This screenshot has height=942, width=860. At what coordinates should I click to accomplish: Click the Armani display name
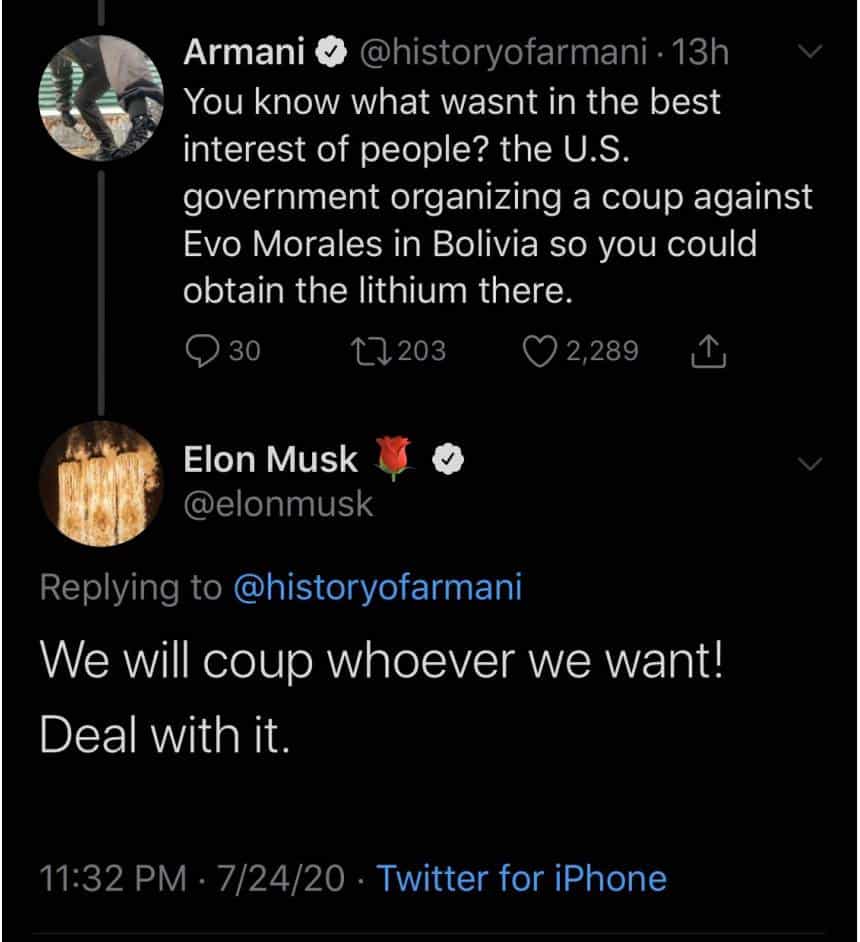[244, 54]
